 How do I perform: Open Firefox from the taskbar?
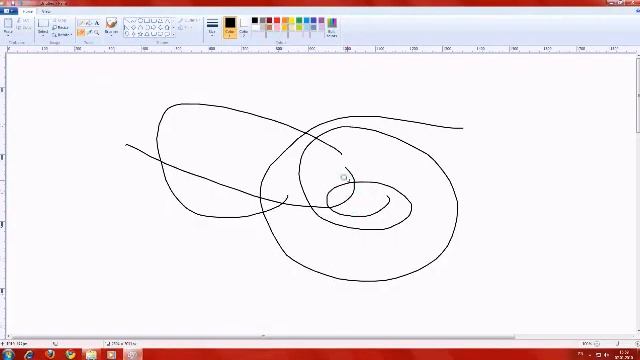pyautogui.click(x=50, y=354)
